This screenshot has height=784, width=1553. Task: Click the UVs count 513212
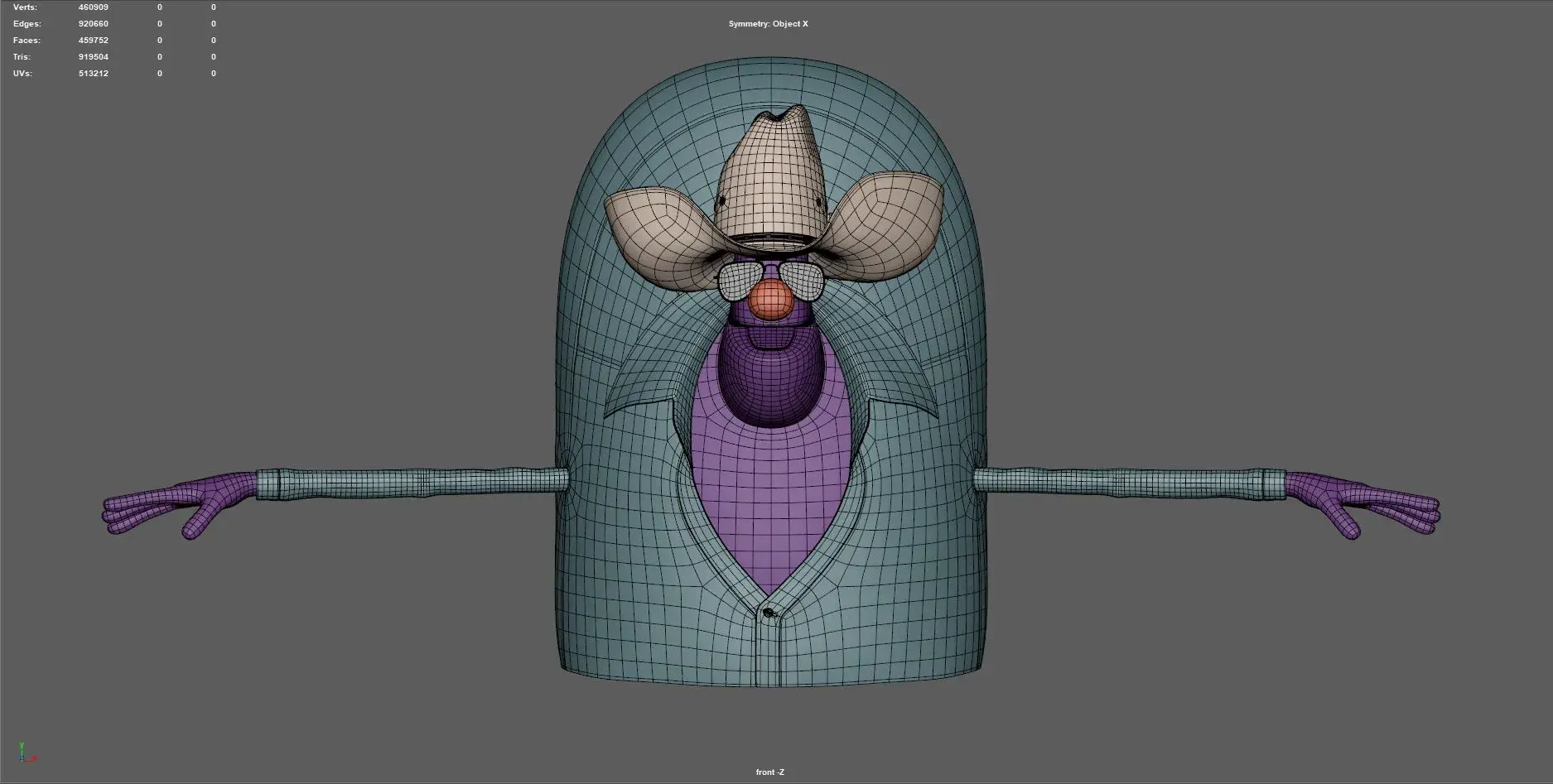pyautogui.click(x=94, y=74)
